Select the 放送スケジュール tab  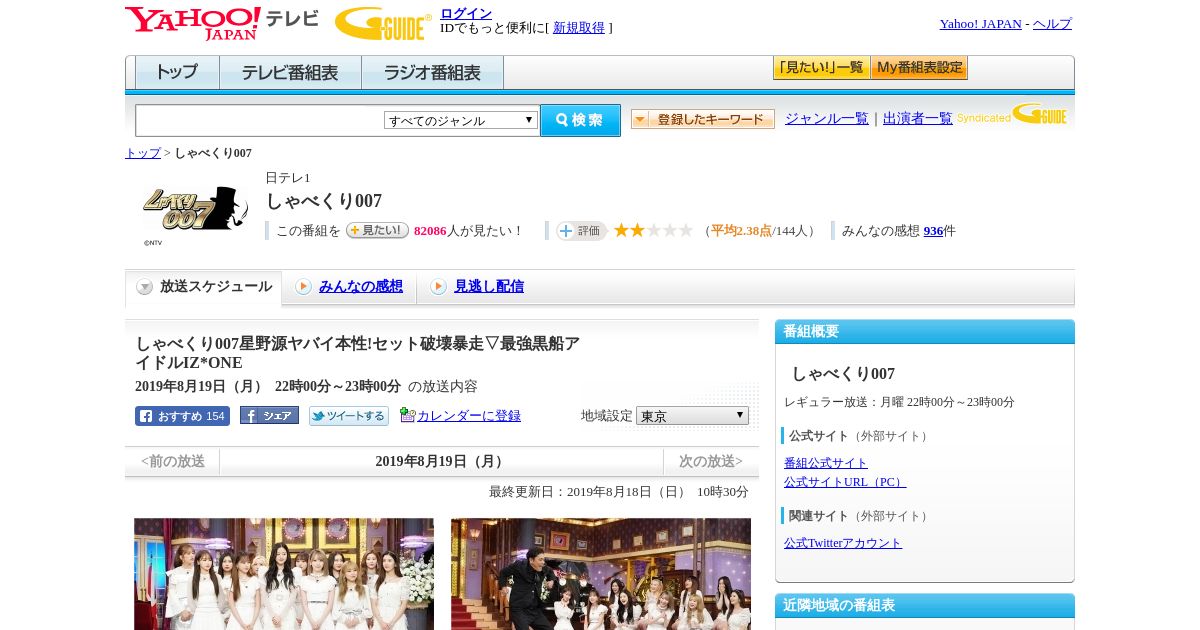click(204, 287)
